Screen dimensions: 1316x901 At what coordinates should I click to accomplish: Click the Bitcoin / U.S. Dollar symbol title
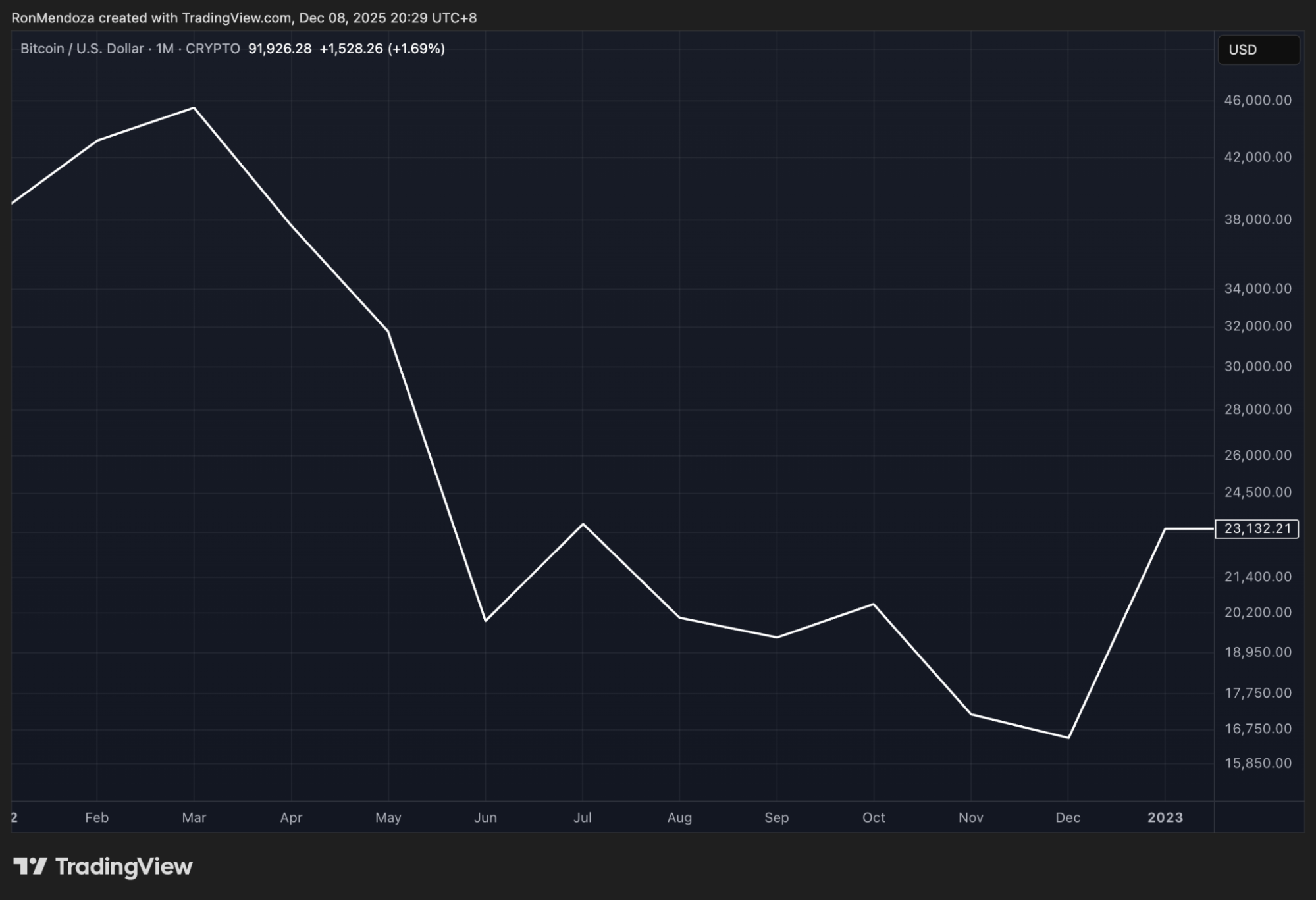(82, 49)
